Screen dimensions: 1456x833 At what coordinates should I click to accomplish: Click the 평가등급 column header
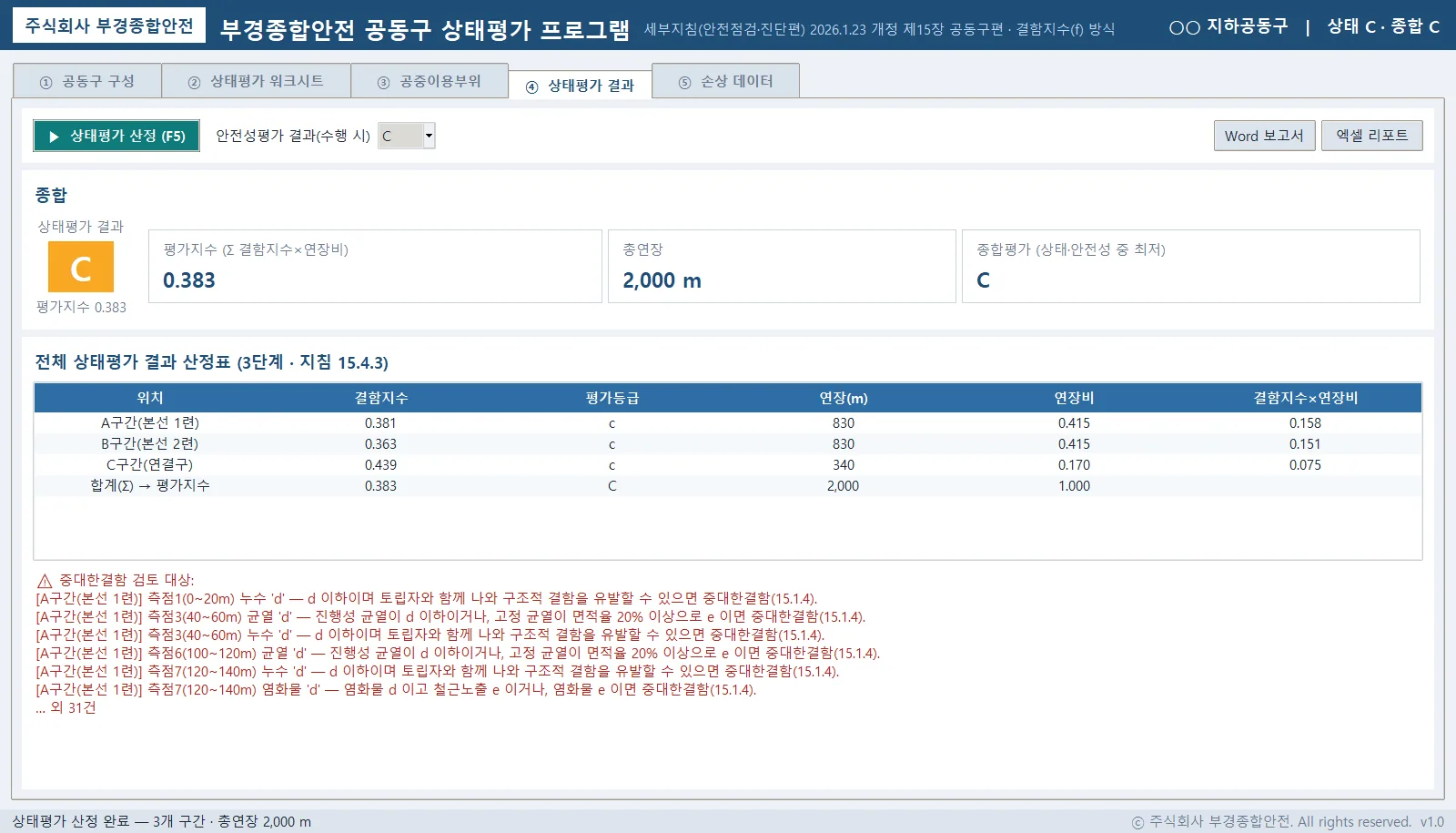612,398
